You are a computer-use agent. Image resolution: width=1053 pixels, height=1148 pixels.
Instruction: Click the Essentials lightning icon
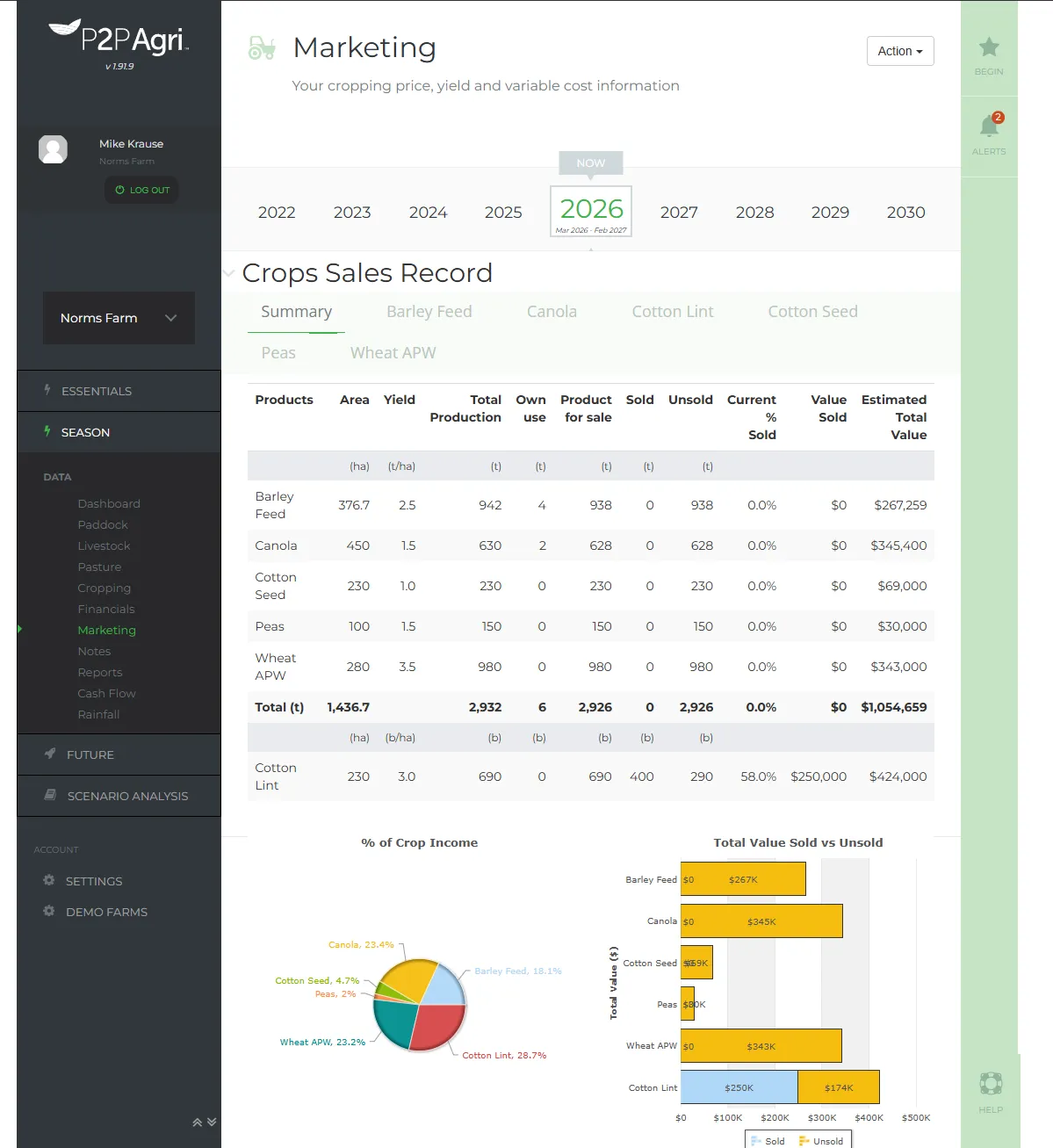click(x=48, y=390)
